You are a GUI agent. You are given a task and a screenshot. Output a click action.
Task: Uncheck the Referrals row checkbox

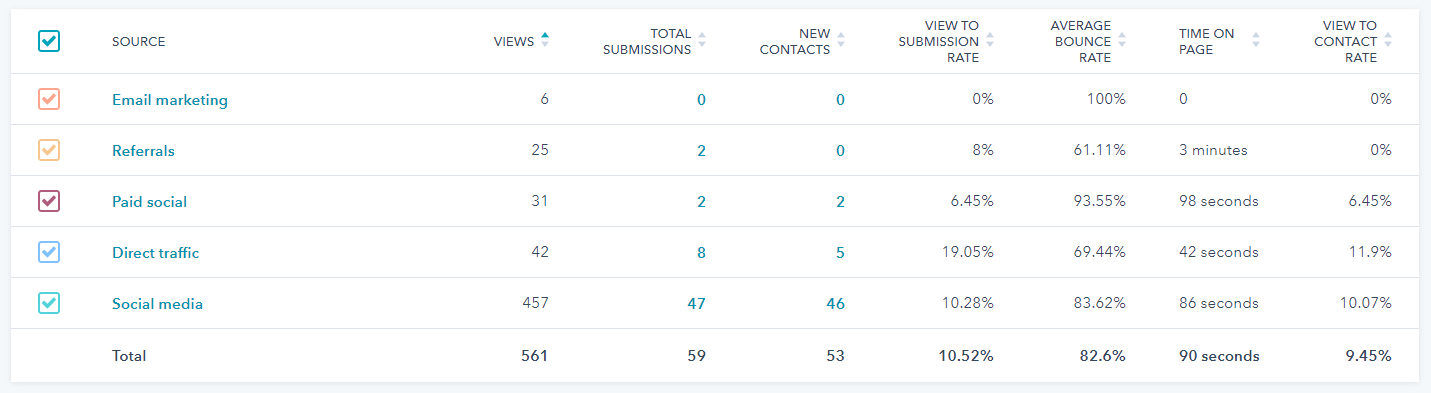(x=49, y=150)
